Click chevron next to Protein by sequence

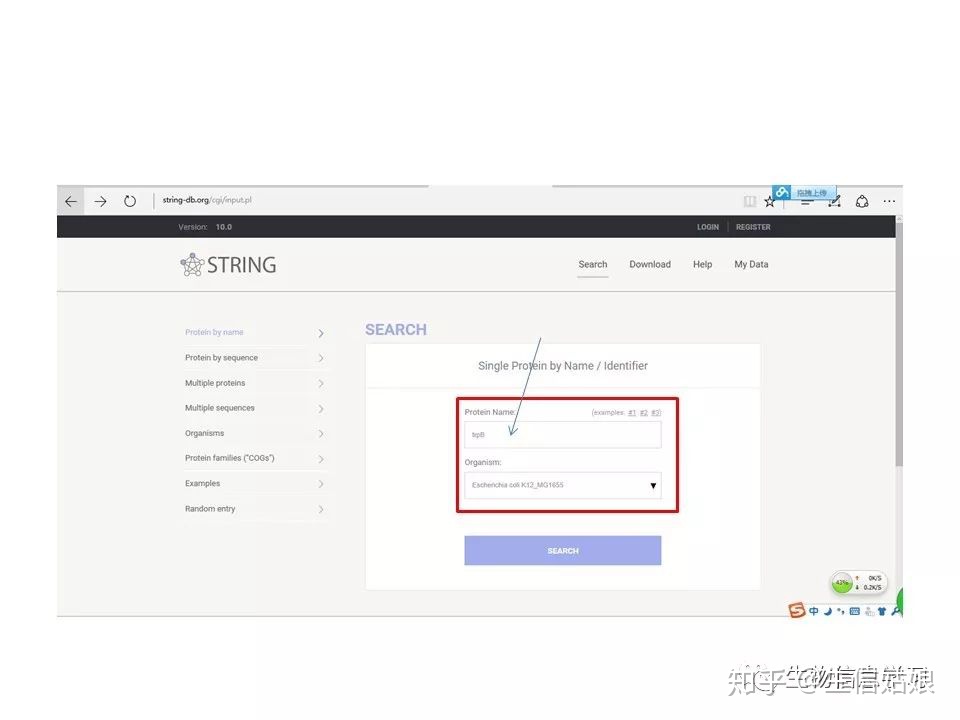[x=321, y=358]
